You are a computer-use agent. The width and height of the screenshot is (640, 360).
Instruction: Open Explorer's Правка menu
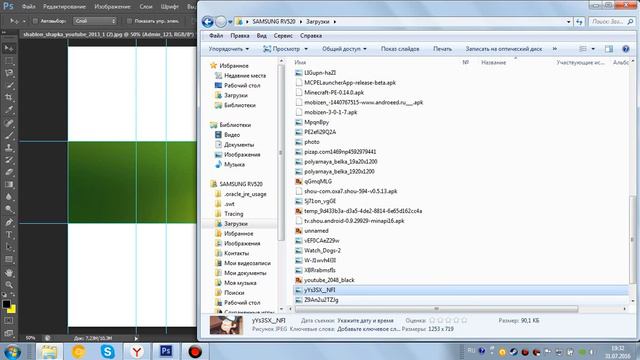tap(240, 36)
